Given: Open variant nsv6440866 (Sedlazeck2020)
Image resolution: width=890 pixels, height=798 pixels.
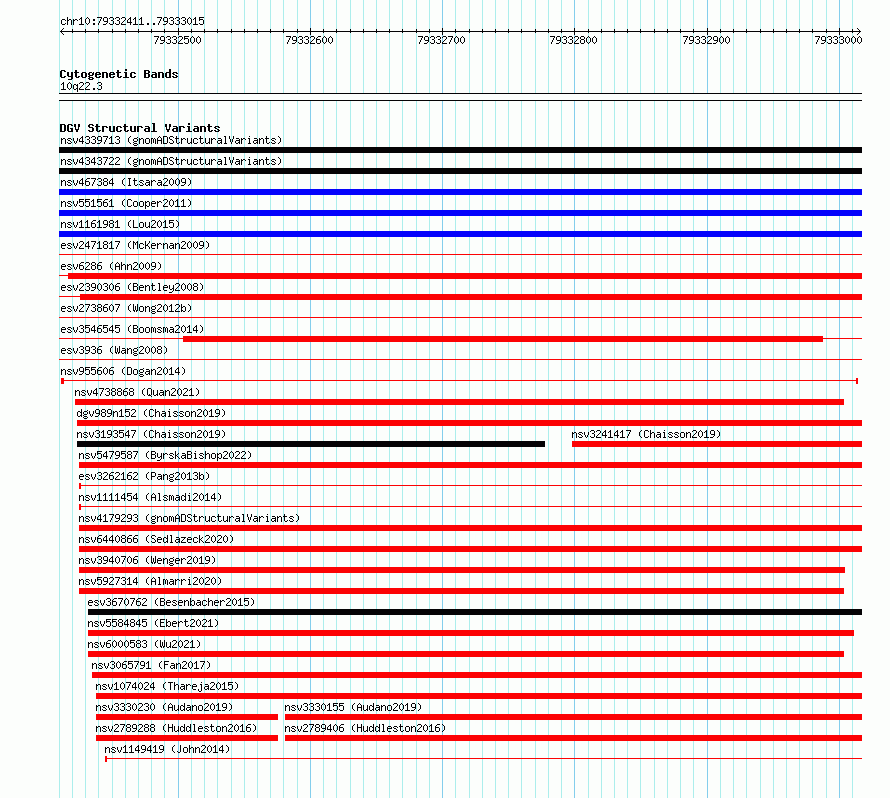Looking at the screenshot, I should point(156,539).
